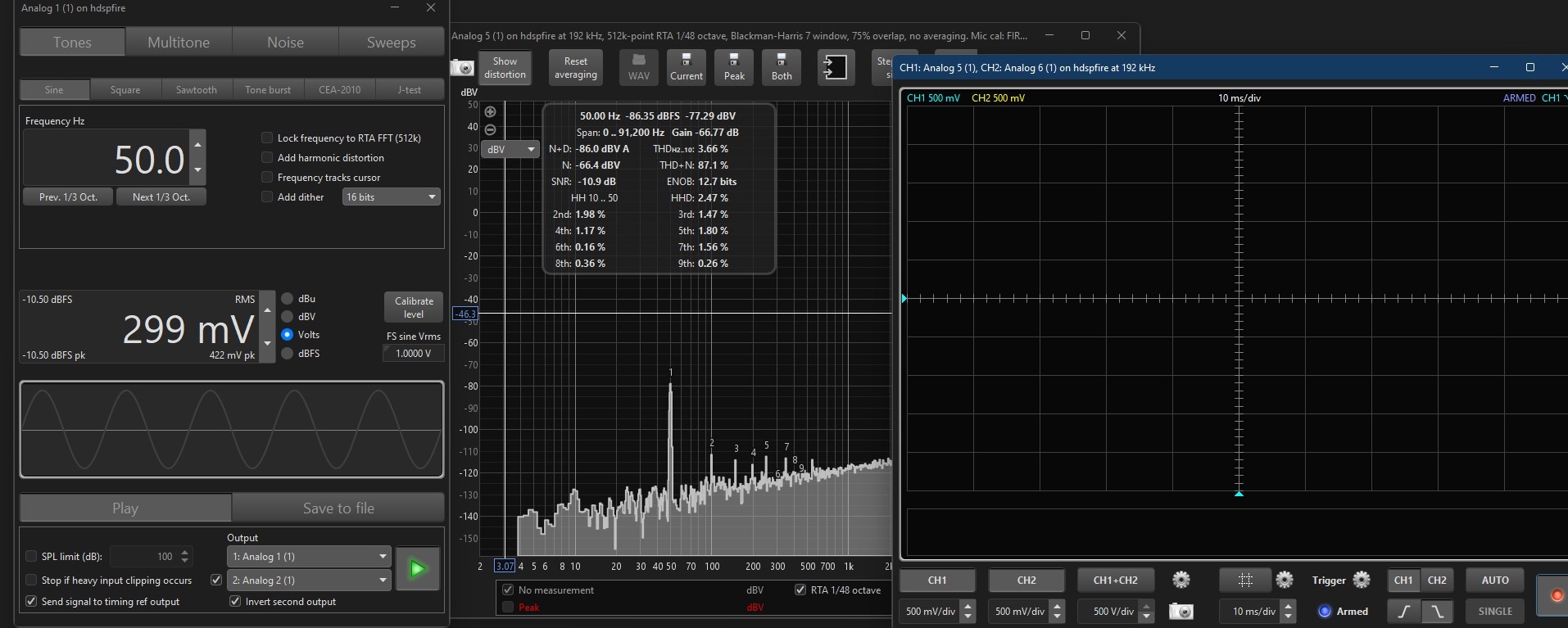Click Show distortion in RTA window
The width and height of the screenshot is (1568, 628).
[505, 67]
